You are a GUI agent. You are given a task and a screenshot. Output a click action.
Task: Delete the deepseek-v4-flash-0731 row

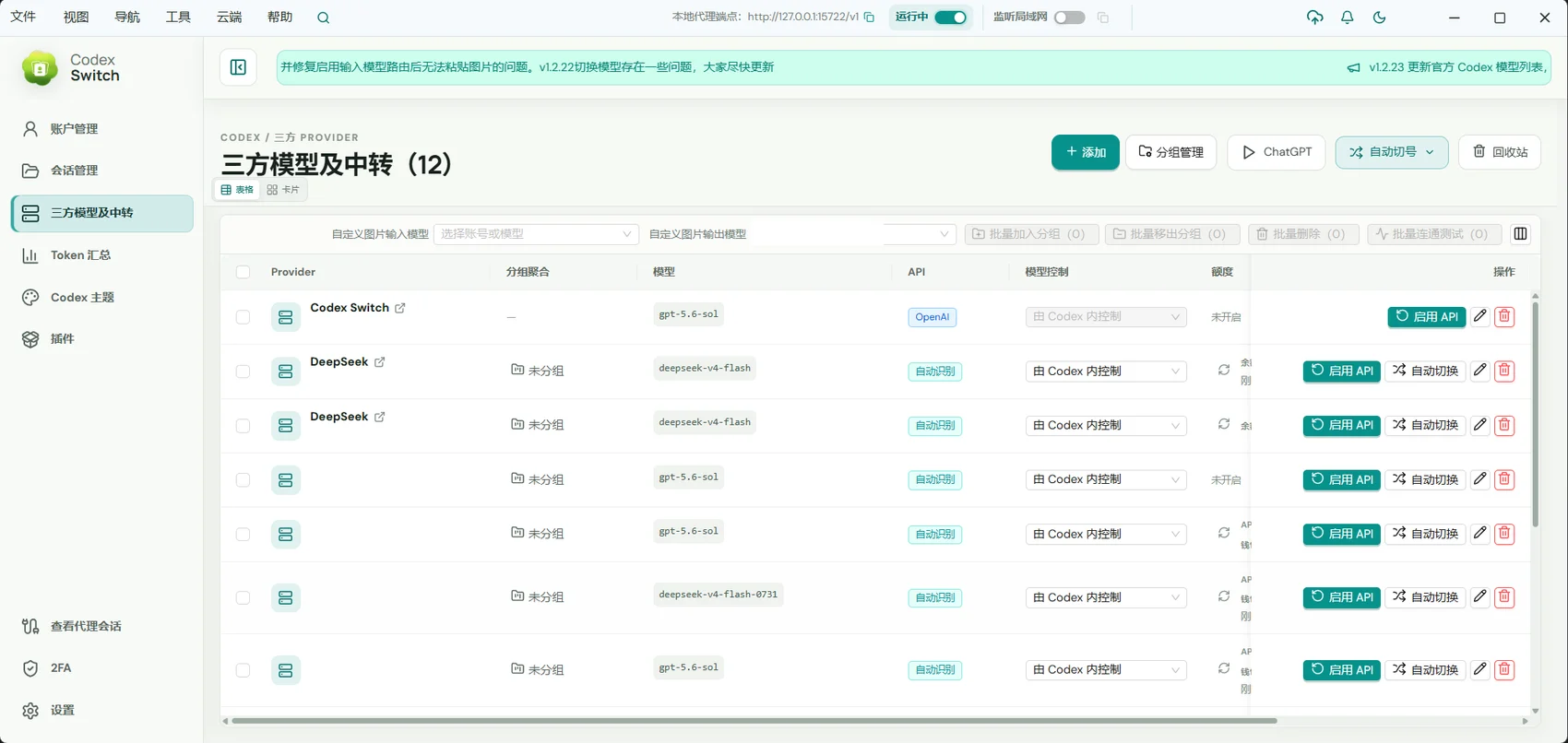1504,596
